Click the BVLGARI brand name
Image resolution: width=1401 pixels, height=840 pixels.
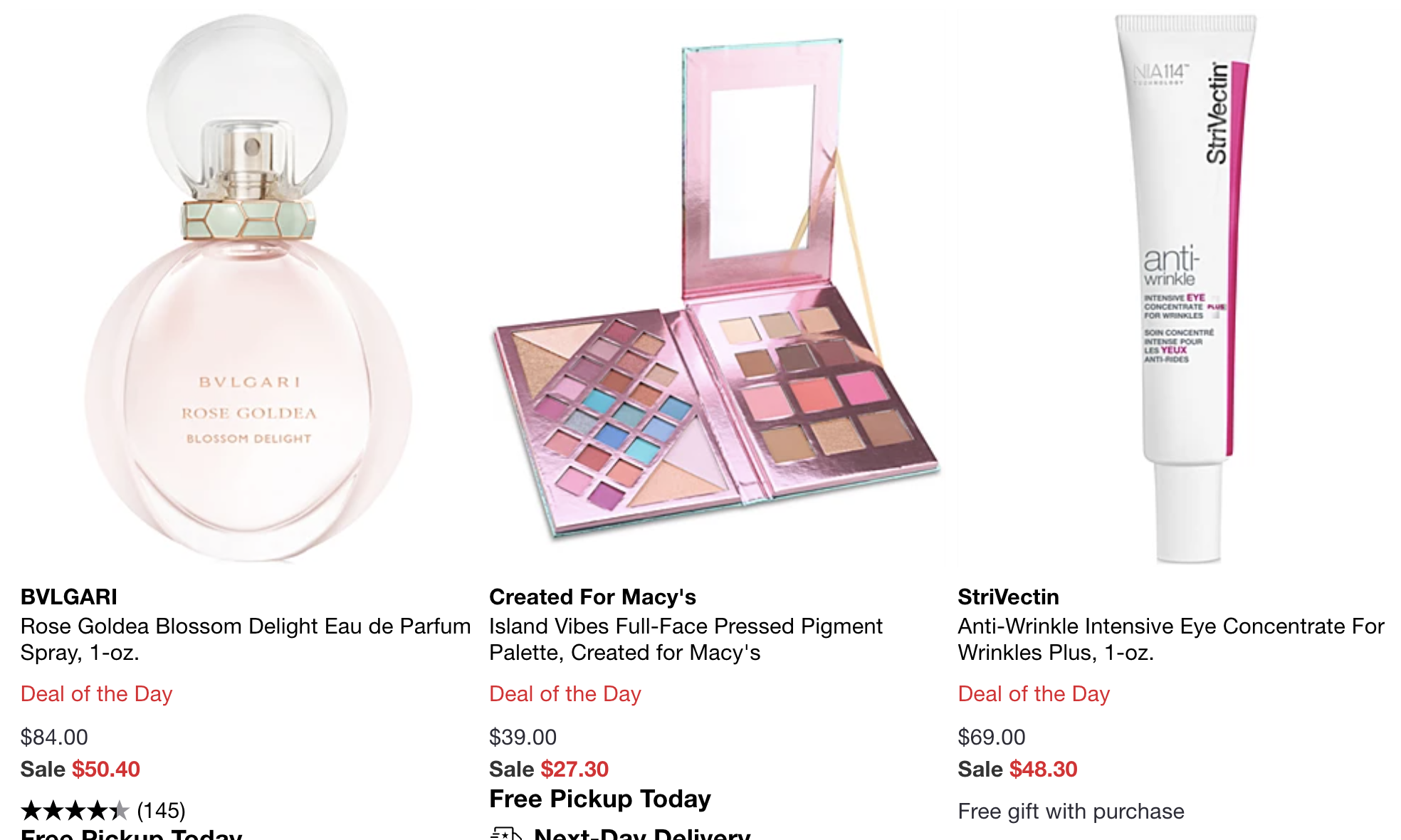[69, 597]
